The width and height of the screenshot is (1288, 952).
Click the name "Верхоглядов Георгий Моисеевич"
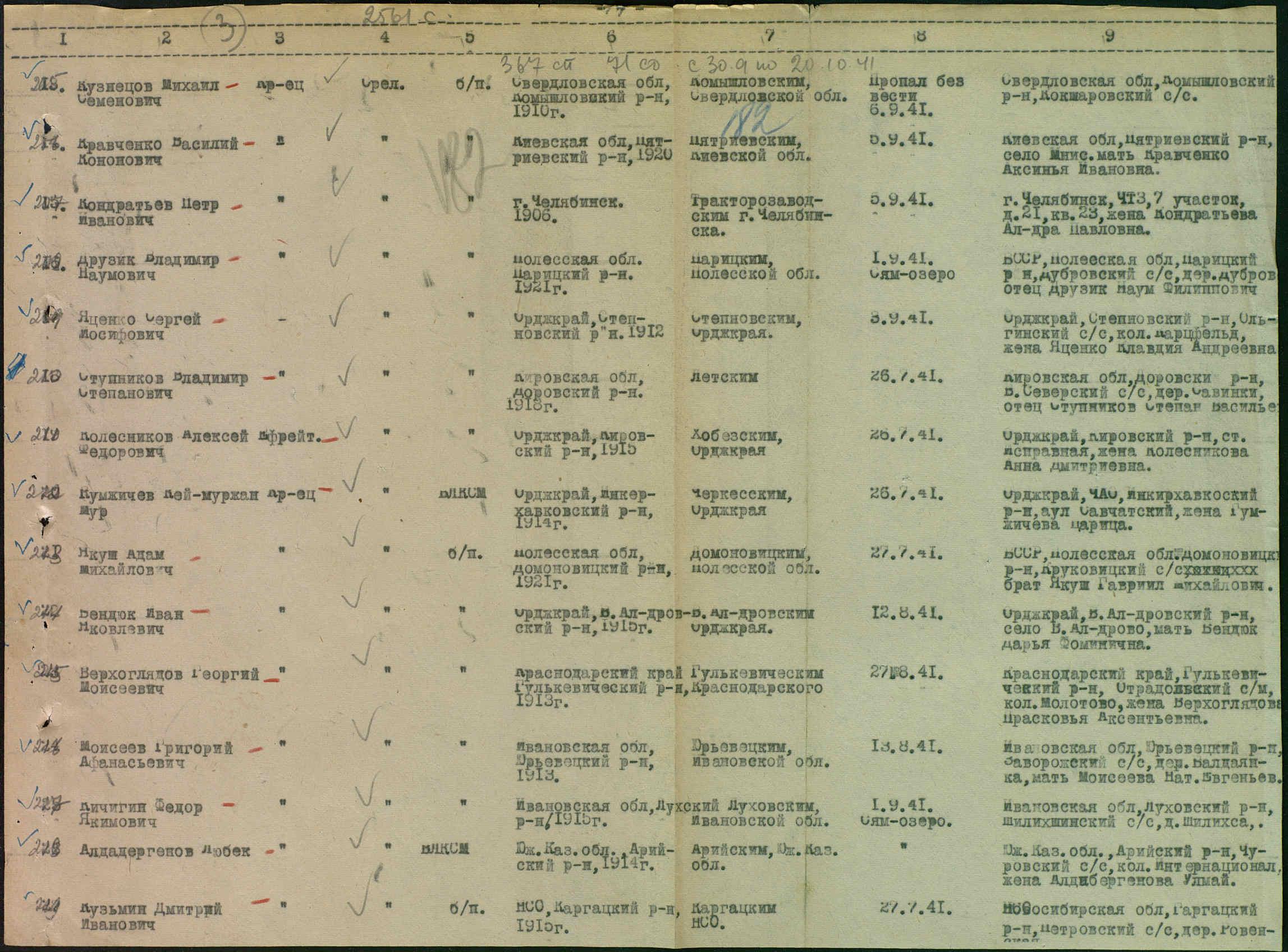pyautogui.click(x=169, y=680)
